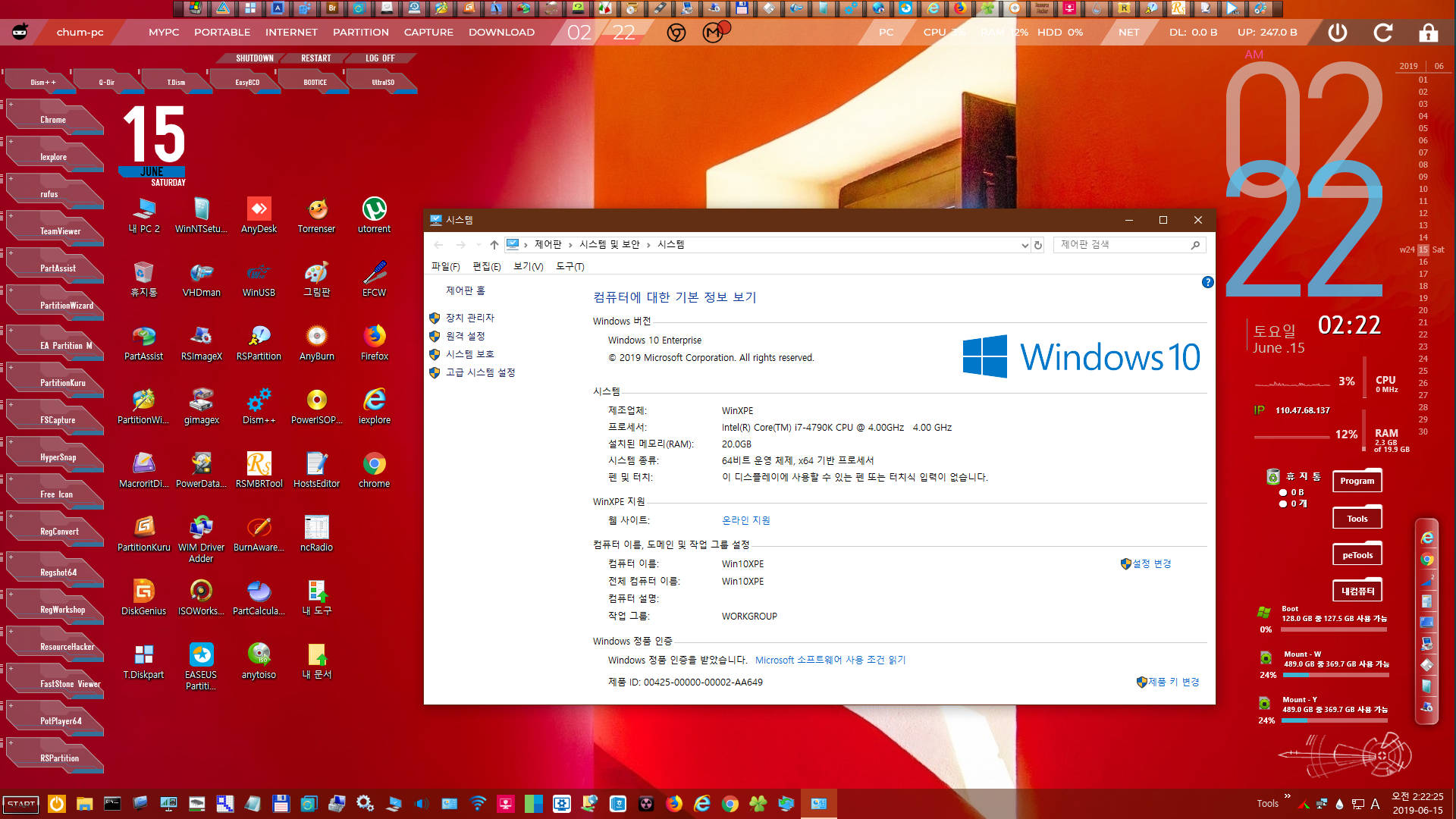The height and width of the screenshot is (819, 1456).
Task: Launch gimagex desktop icon
Action: [201, 406]
